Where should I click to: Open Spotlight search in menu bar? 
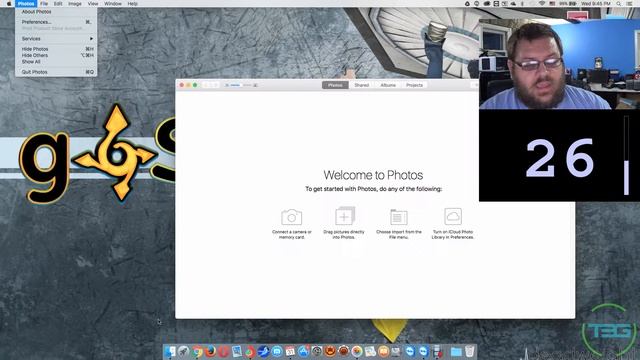(x=619, y=4)
